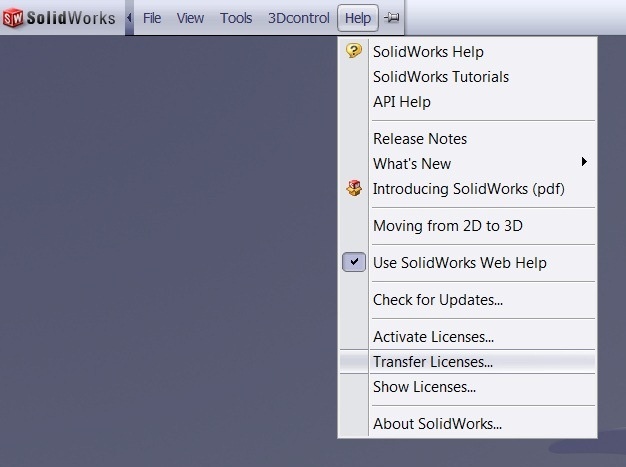Expand the What's New submenu arrow
626x467 pixels.
coord(584,162)
